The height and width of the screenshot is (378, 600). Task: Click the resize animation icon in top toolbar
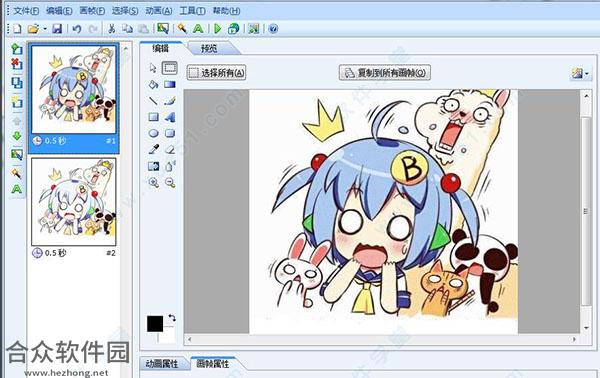[x=253, y=29]
